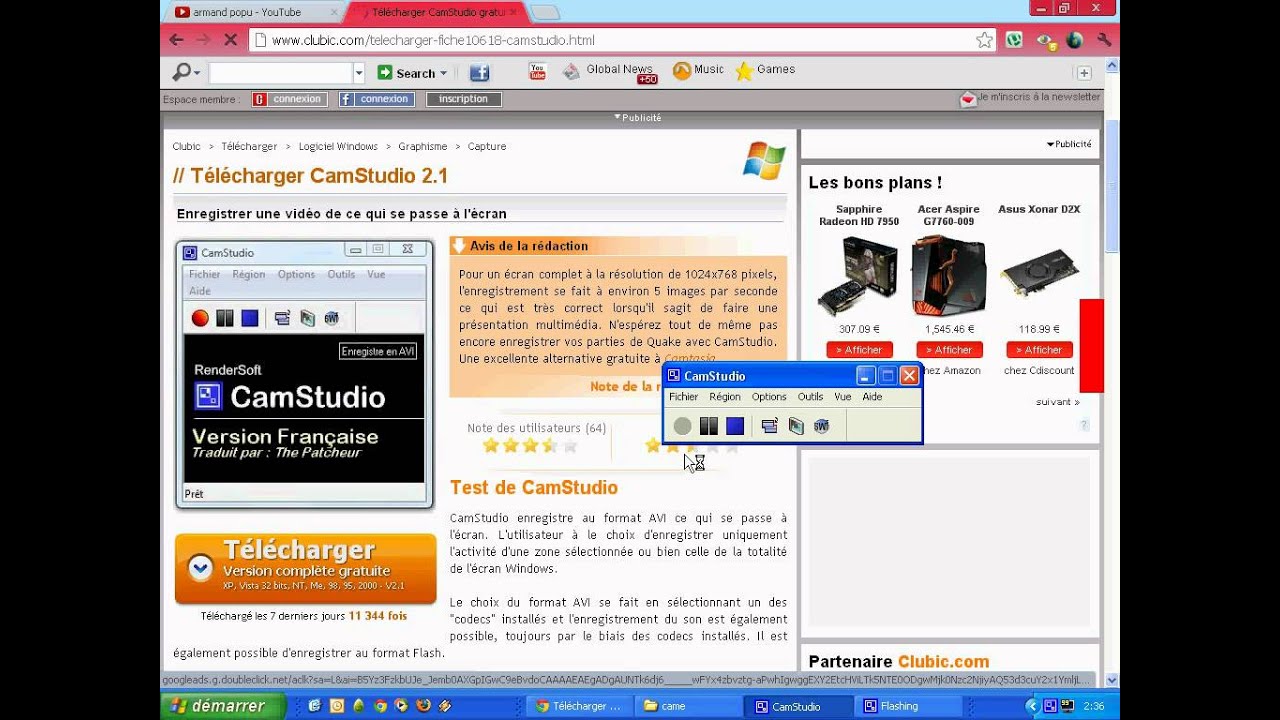Click the inscription button
Viewport: 1280px width, 720px height.
coord(464,99)
